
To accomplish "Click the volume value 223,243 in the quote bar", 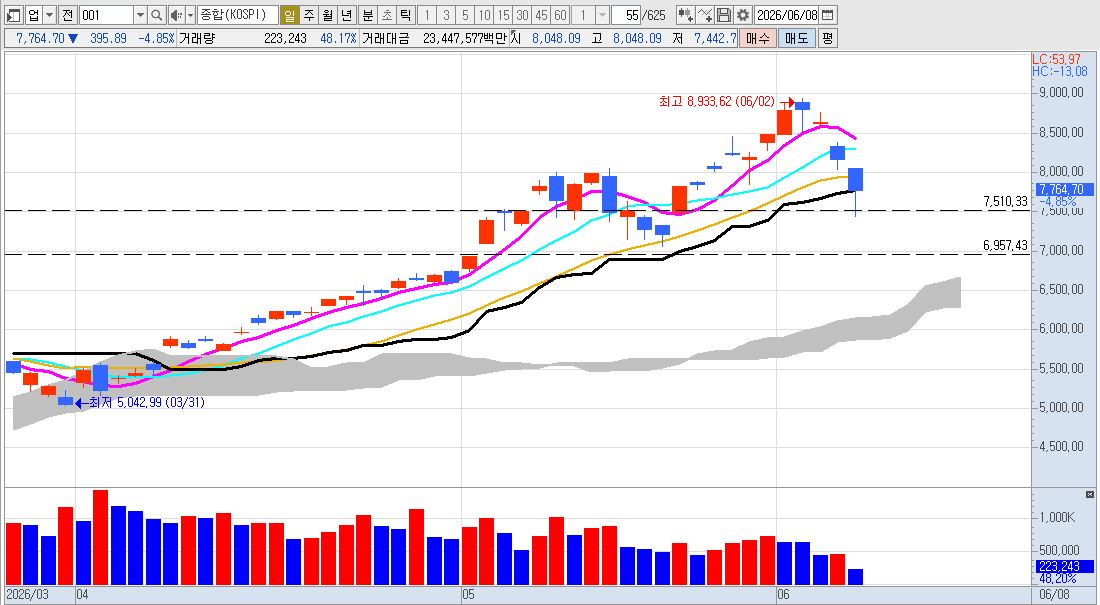I will pyautogui.click(x=285, y=39).
